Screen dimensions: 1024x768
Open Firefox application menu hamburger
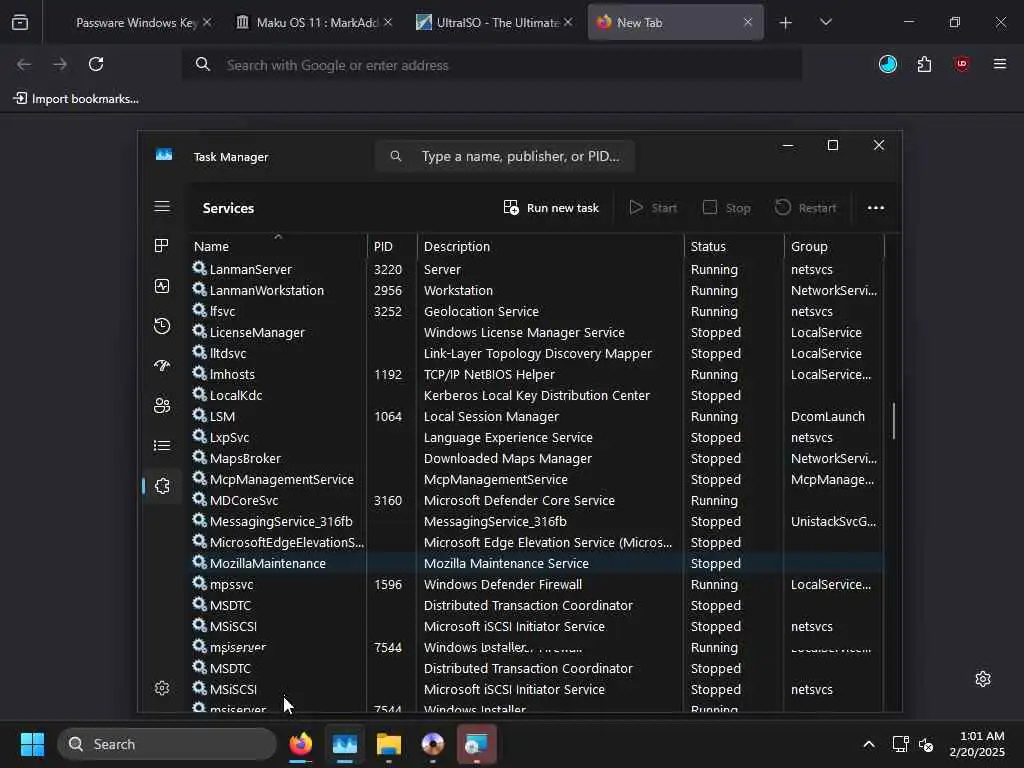tap(999, 64)
